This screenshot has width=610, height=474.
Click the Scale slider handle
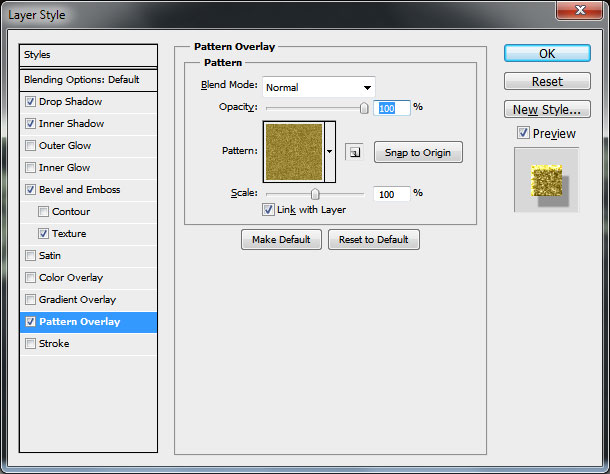(315, 194)
